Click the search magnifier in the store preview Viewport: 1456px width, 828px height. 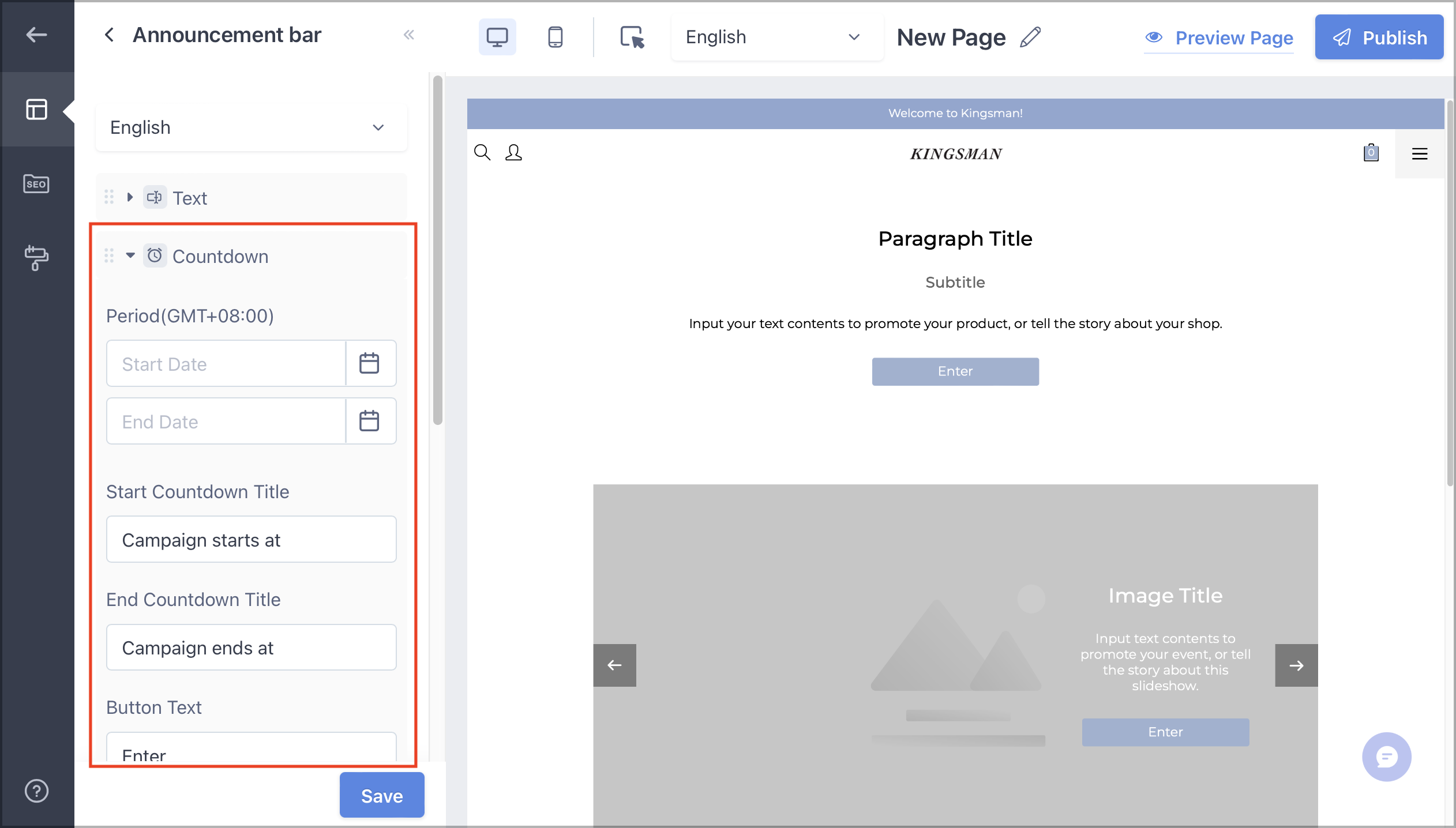(482, 153)
